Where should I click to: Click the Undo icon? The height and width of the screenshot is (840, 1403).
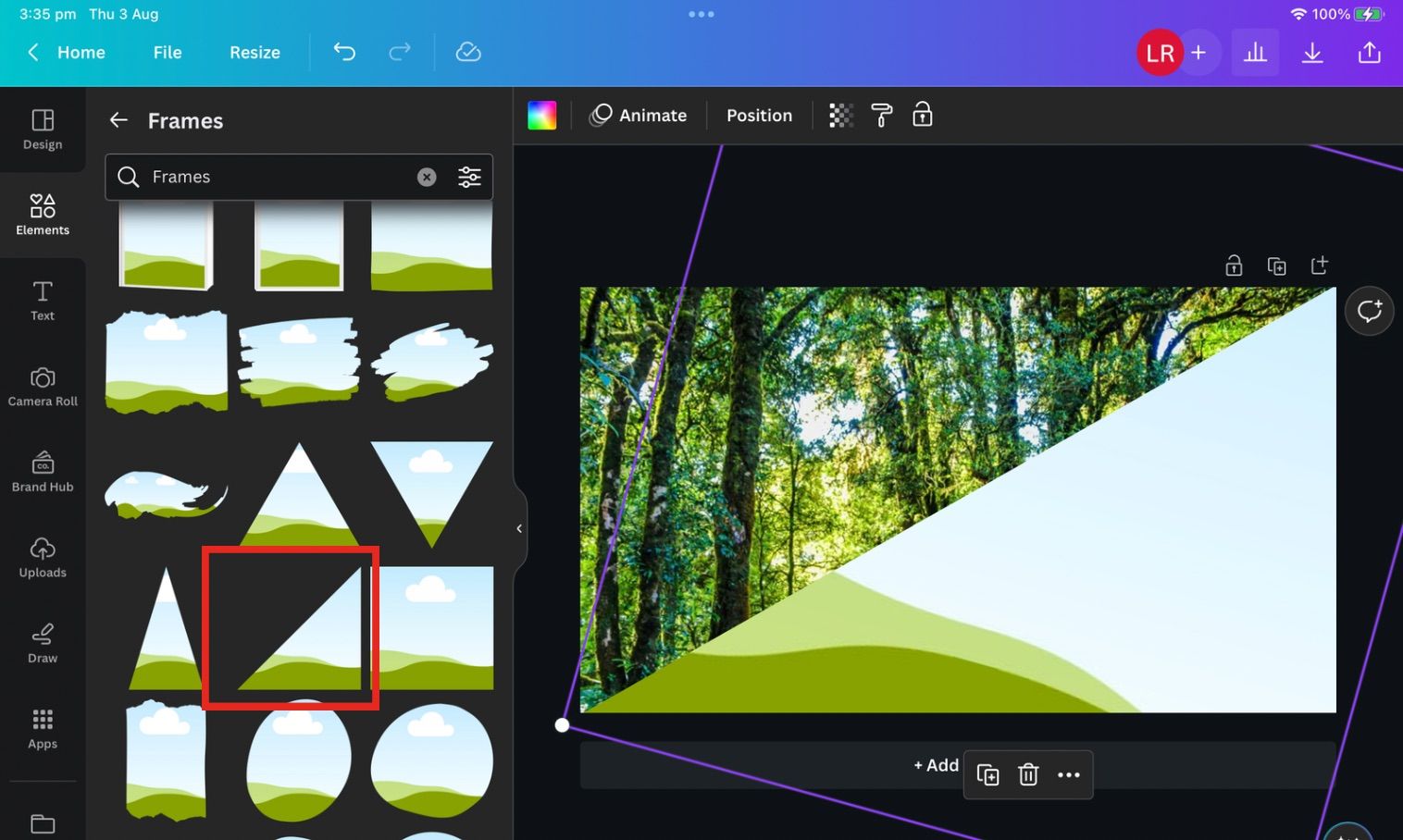(343, 52)
